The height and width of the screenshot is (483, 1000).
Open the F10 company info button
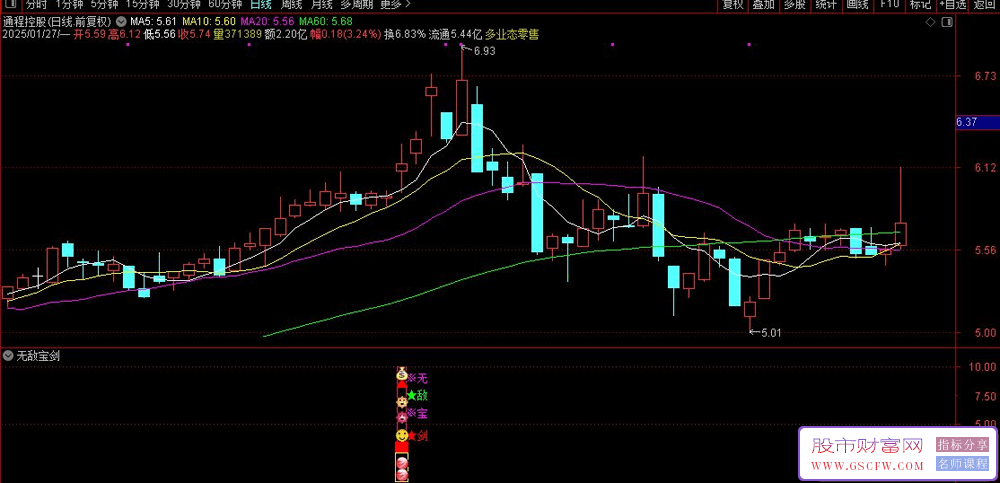pyautogui.click(x=890, y=4)
